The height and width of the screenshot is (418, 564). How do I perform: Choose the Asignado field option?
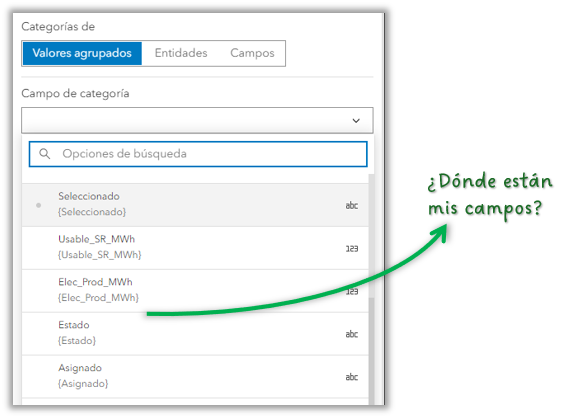(x=195, y=376)
